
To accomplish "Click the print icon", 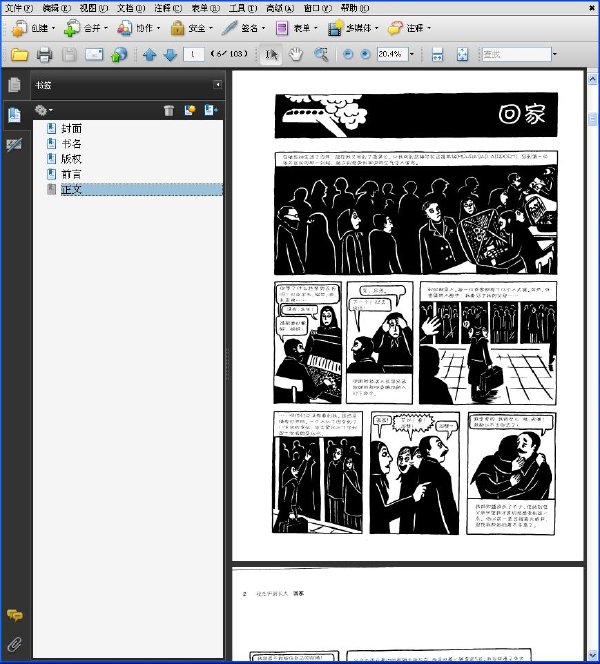I will point(44,54).
